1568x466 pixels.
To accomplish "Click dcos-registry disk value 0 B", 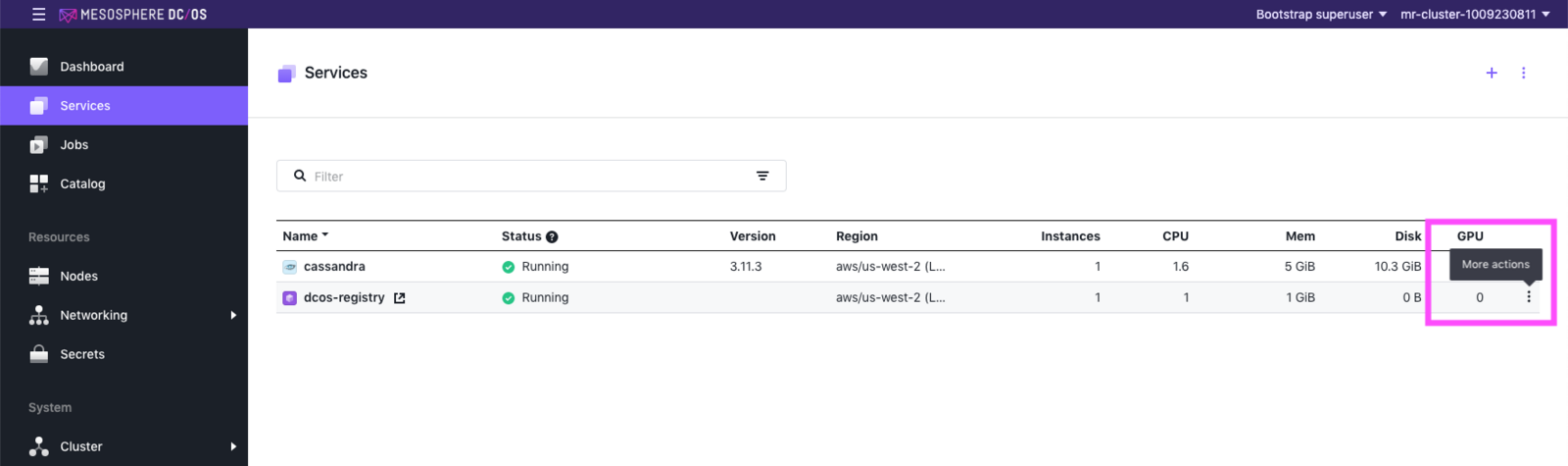I will point(1412,297).
